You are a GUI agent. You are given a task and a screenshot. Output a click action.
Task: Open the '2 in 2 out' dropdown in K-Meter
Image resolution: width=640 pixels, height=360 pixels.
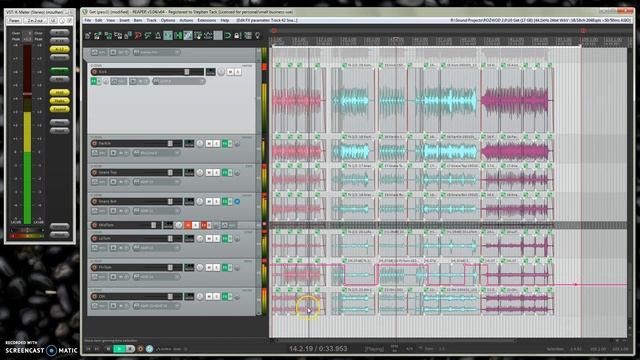36,20
